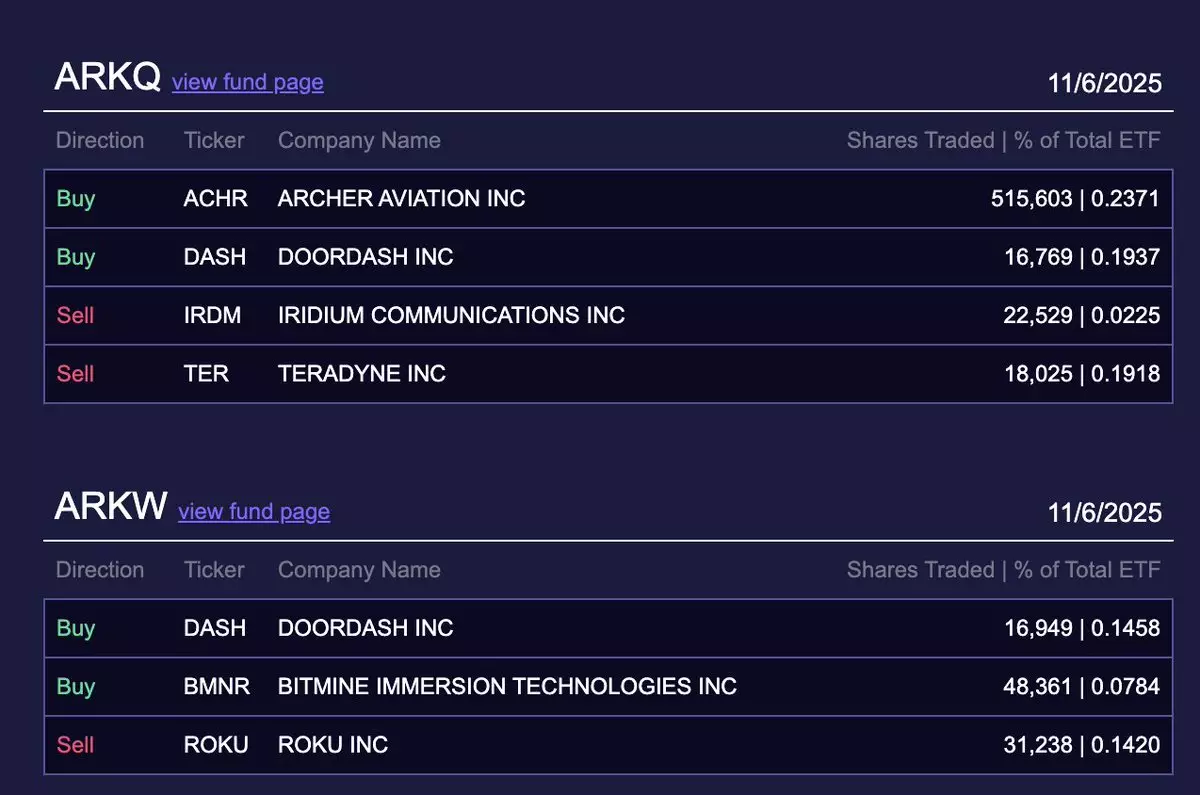Select BITMINE IMMERSION TECHNOLOGIES INC name
Image resolution: width=1200 pixels, height=795 pixels.
pos(507,687)
